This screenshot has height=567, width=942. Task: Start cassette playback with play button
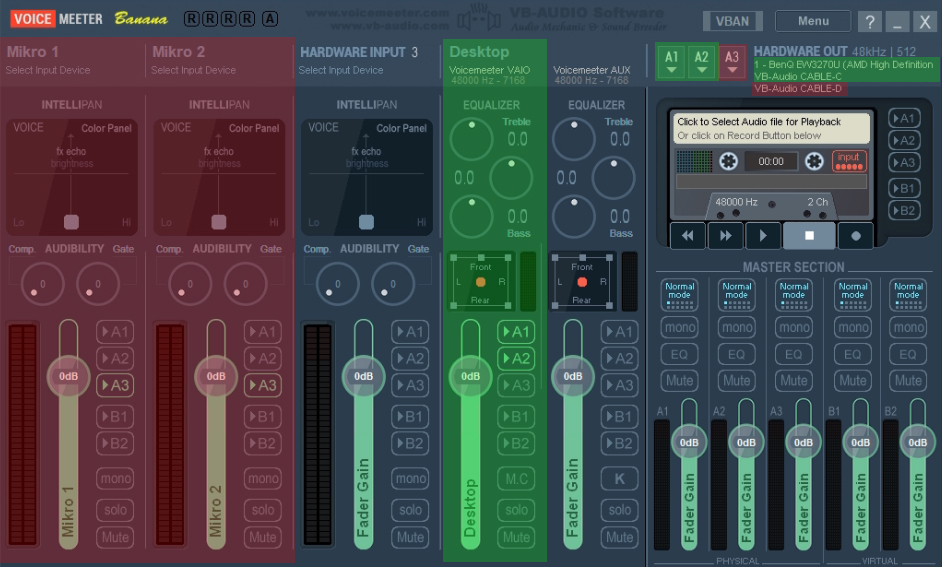763,235
